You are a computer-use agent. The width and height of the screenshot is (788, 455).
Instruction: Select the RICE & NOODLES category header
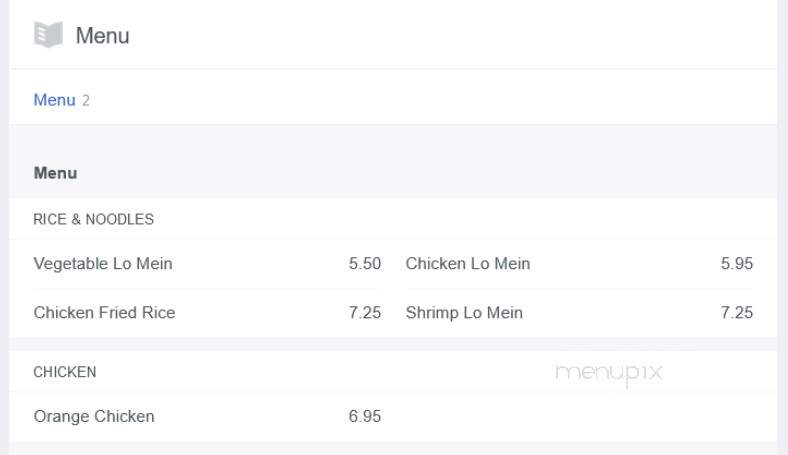point(93,219)
